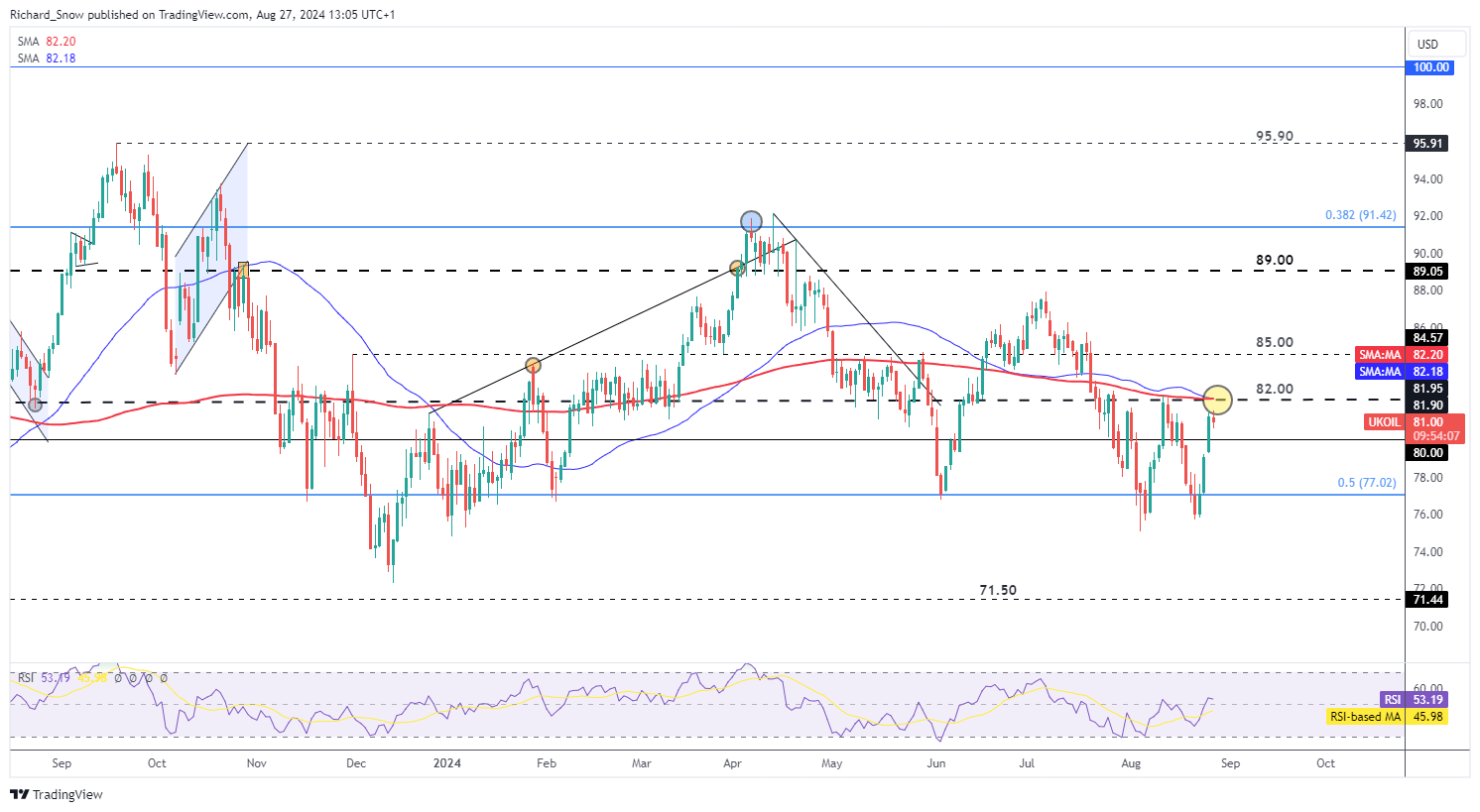The image size is (1480, 812).
Task: Select the 85.00 level text annotation
Action: [x=1275, y=342]
